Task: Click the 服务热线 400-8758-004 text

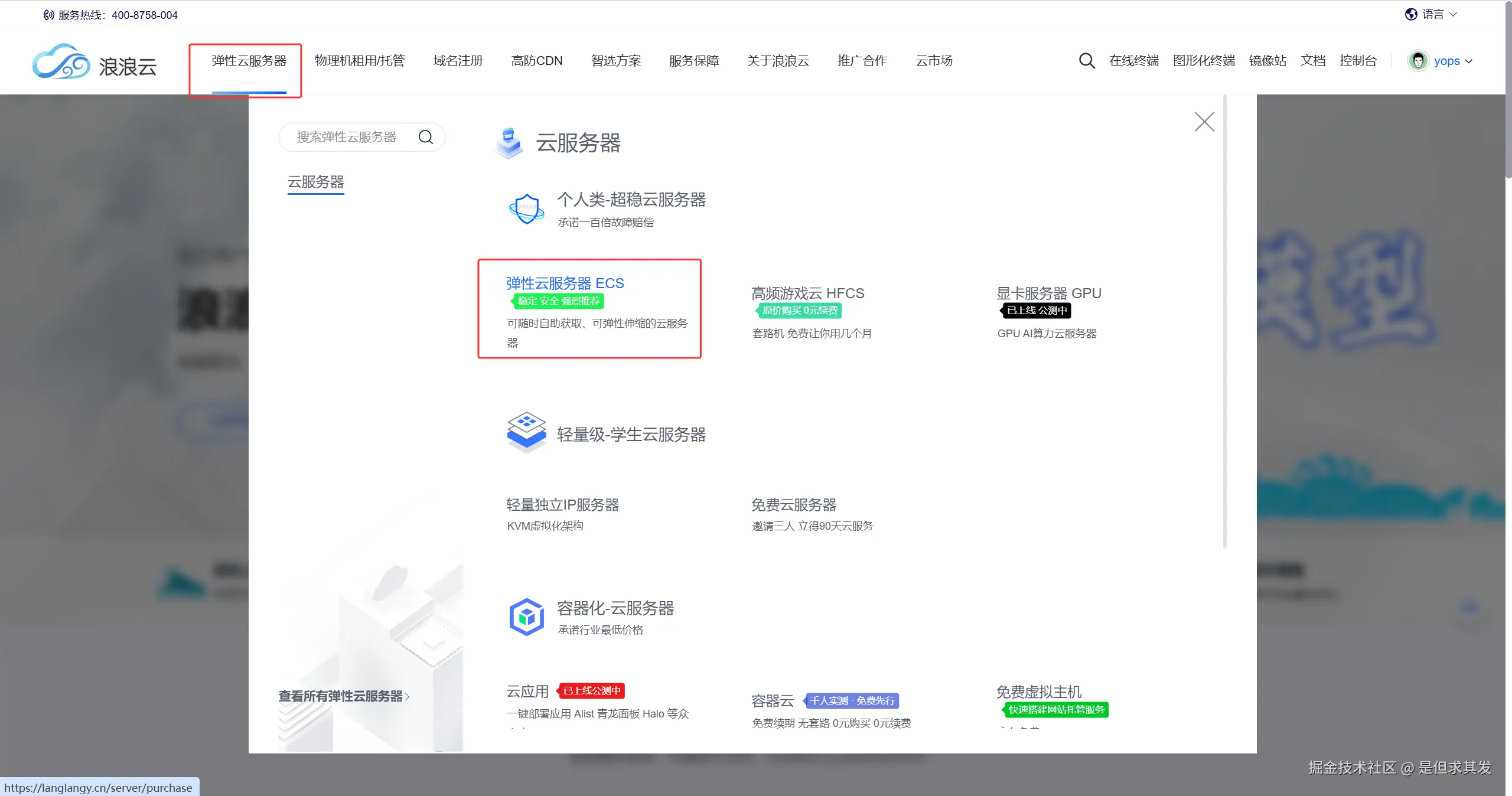Action: [x=118, y=15]
